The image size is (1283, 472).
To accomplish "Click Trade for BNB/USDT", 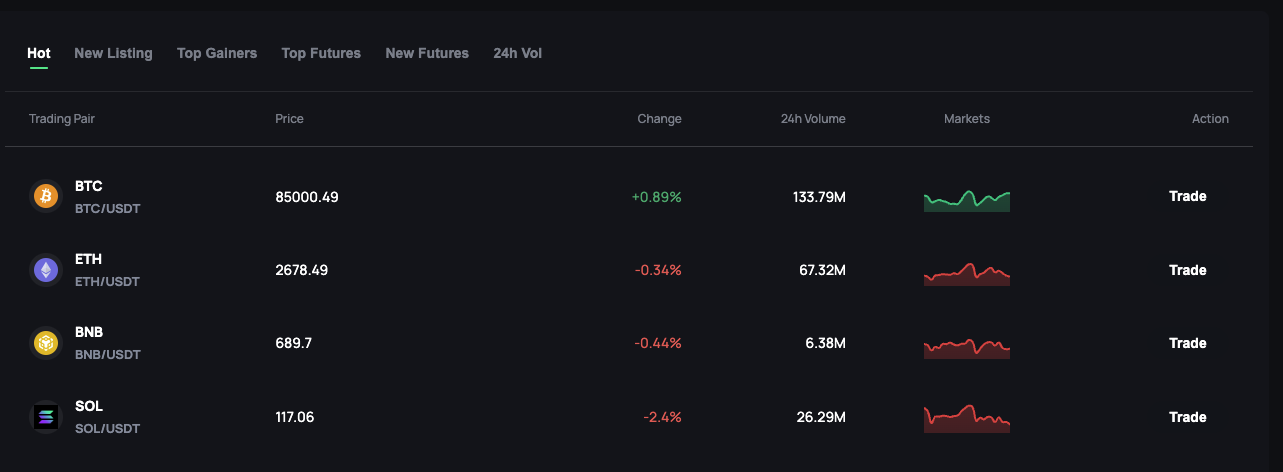I will [1188, 343].
